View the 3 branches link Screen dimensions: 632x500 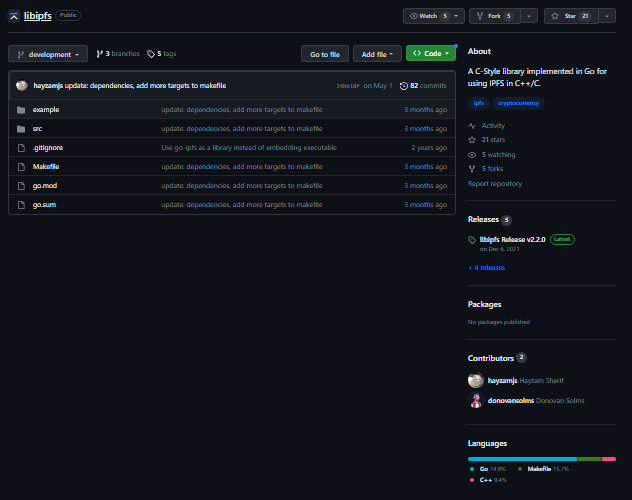point(118,54)
